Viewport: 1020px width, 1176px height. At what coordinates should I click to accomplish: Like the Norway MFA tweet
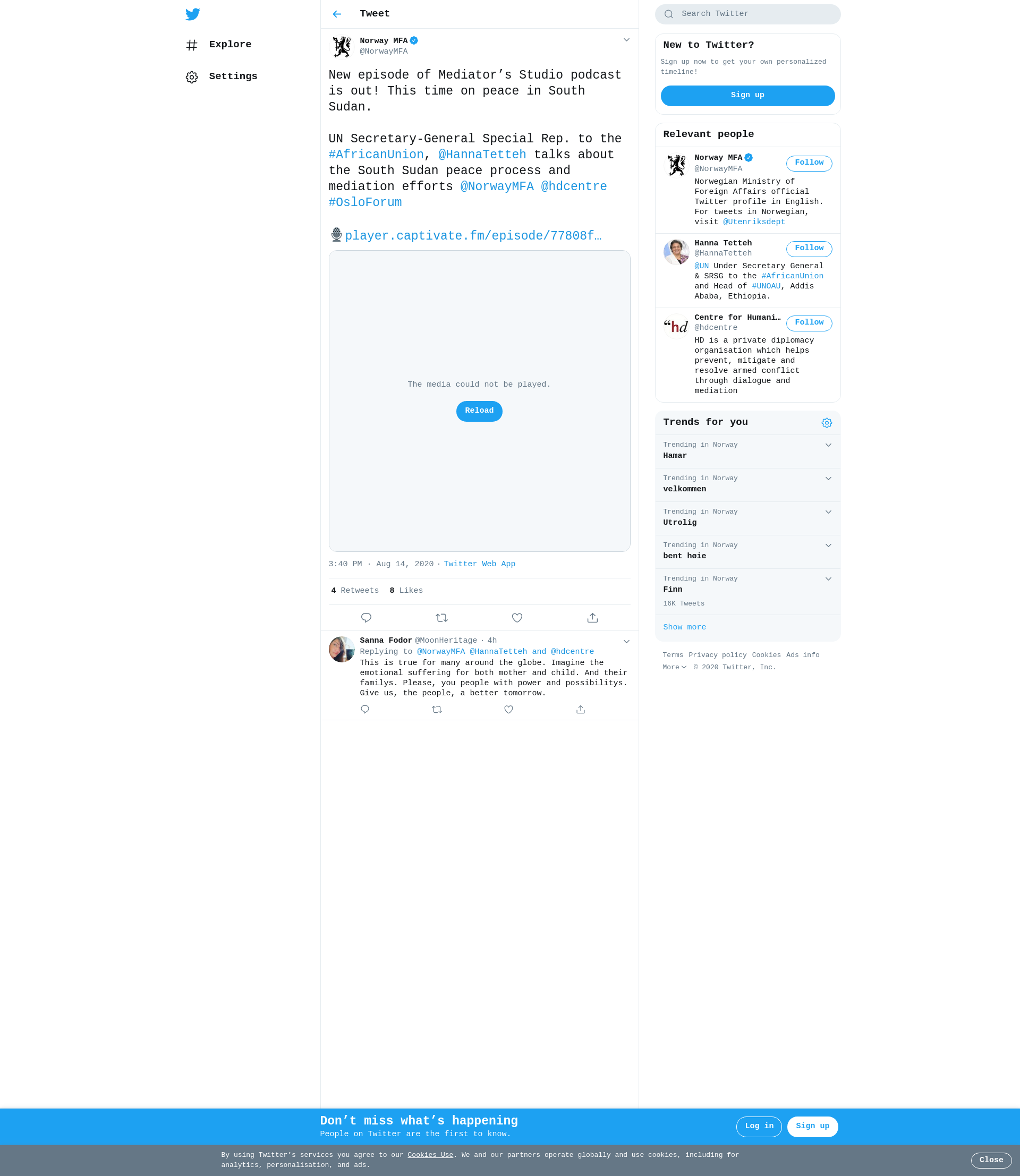(x=517, y=618)
